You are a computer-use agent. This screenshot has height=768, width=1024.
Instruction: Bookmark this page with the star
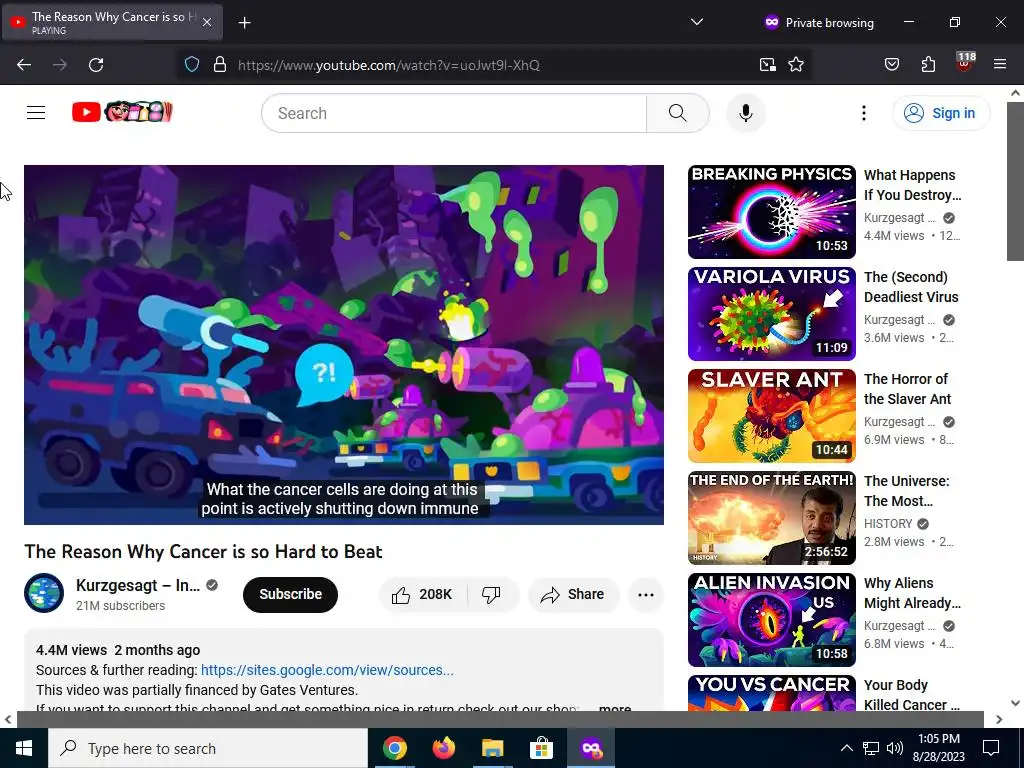[795, 65]
